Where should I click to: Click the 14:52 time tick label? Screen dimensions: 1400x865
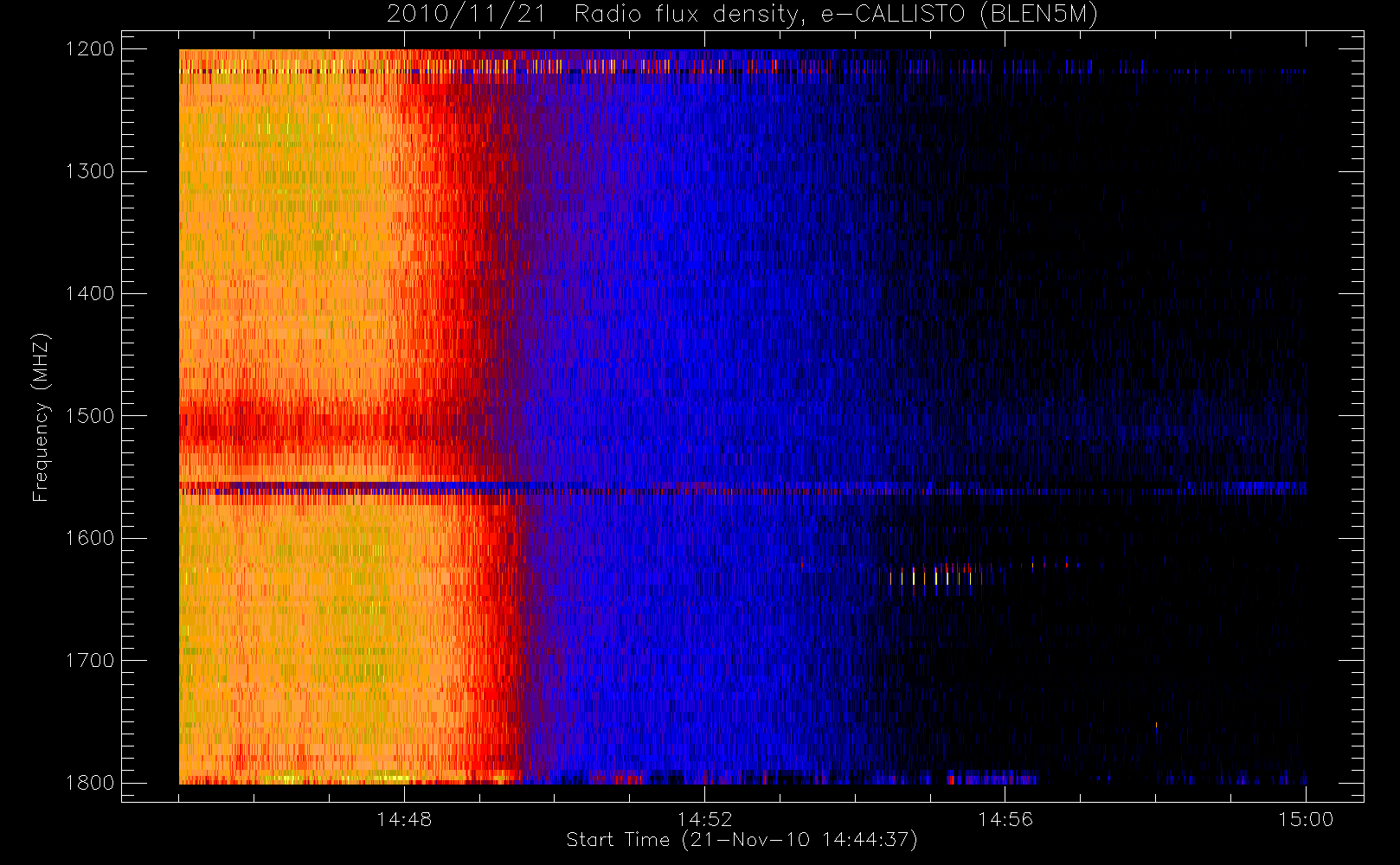pyautogui.click(x=704, y=819)
